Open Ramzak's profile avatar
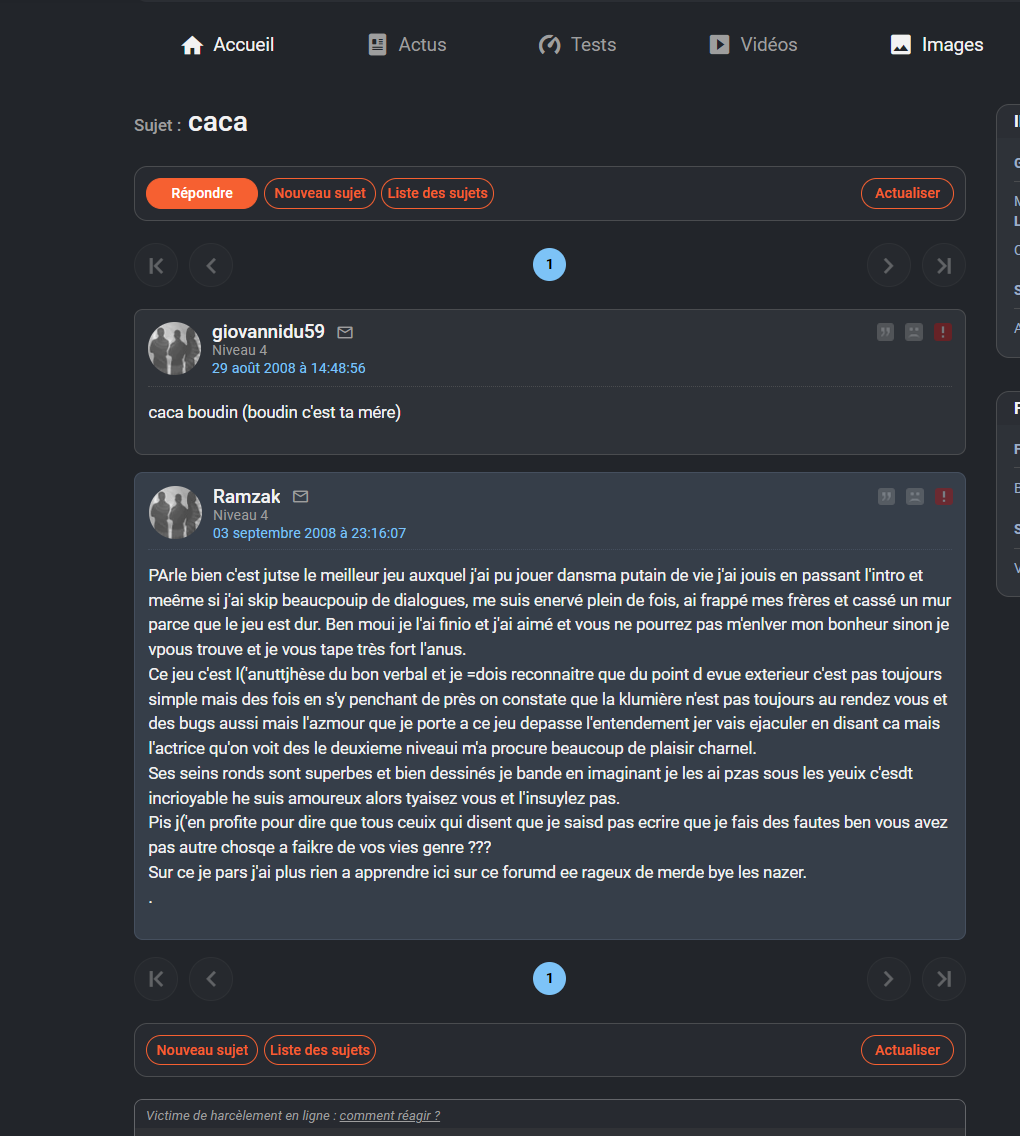 175,512
